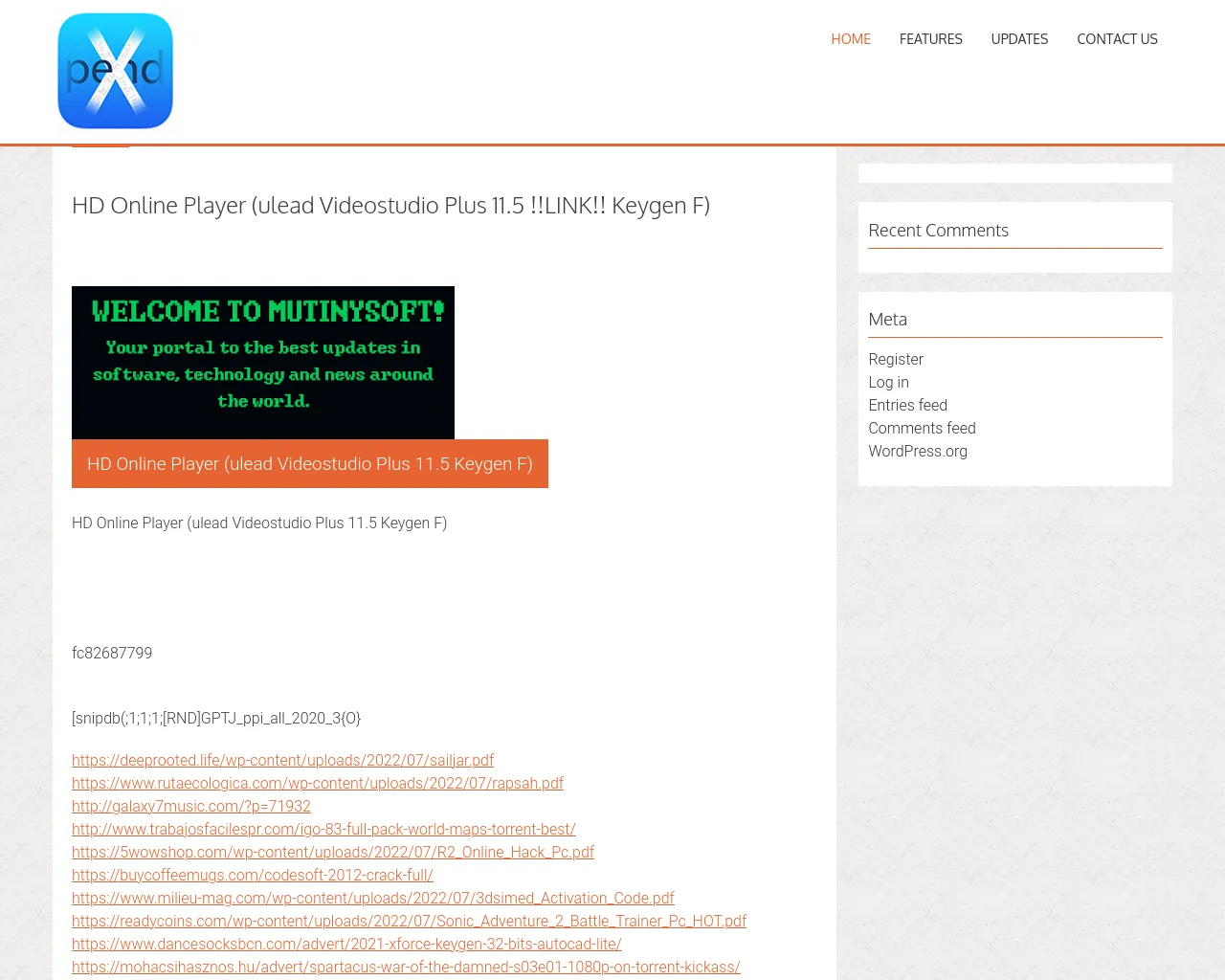1225x980 pixels.
Task: Open the milieu-mag 3dsimed_Activation_Code.pdf link
Action: click(373, 898)
